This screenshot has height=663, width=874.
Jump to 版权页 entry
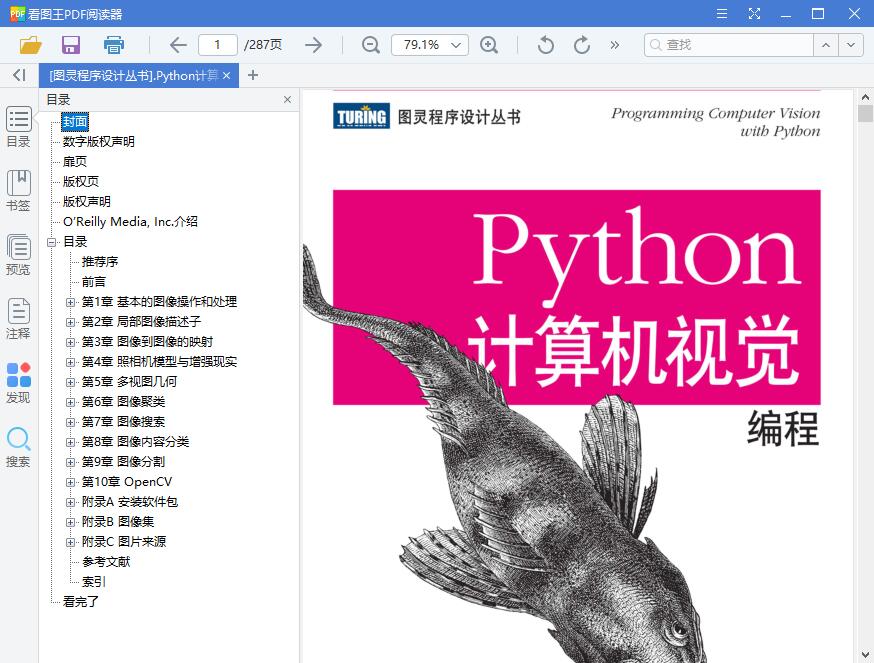click(x=81, y=182)
